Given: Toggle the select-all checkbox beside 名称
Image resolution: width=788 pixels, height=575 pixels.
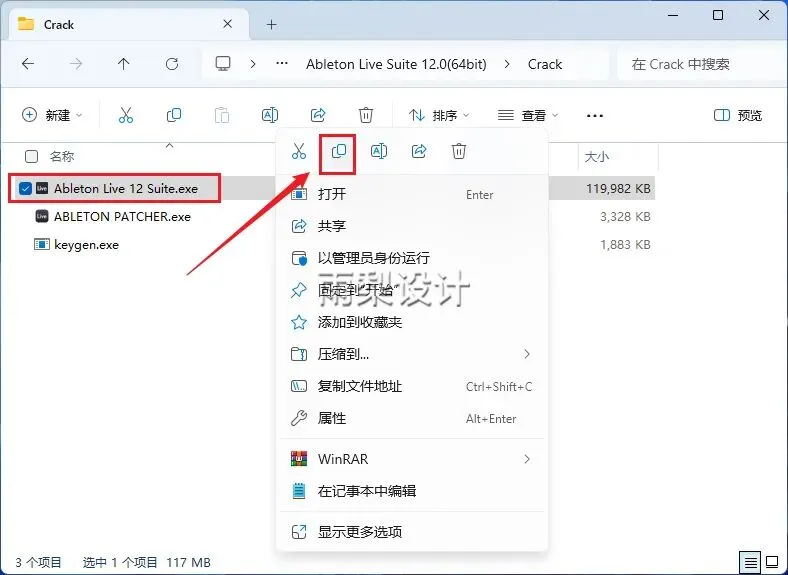Looking at the screenshot, I should 31,157.
